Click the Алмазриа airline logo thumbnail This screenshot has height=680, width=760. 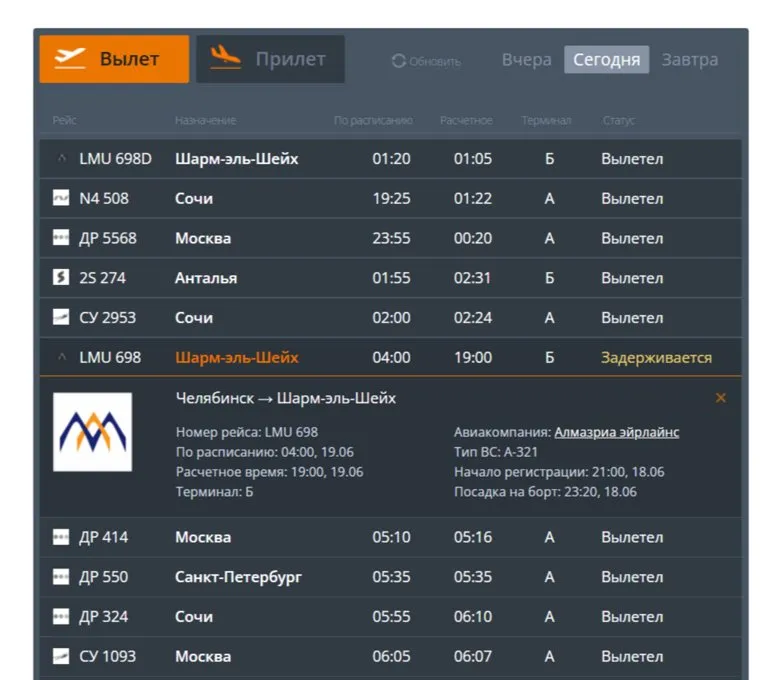tap(92, 432)
